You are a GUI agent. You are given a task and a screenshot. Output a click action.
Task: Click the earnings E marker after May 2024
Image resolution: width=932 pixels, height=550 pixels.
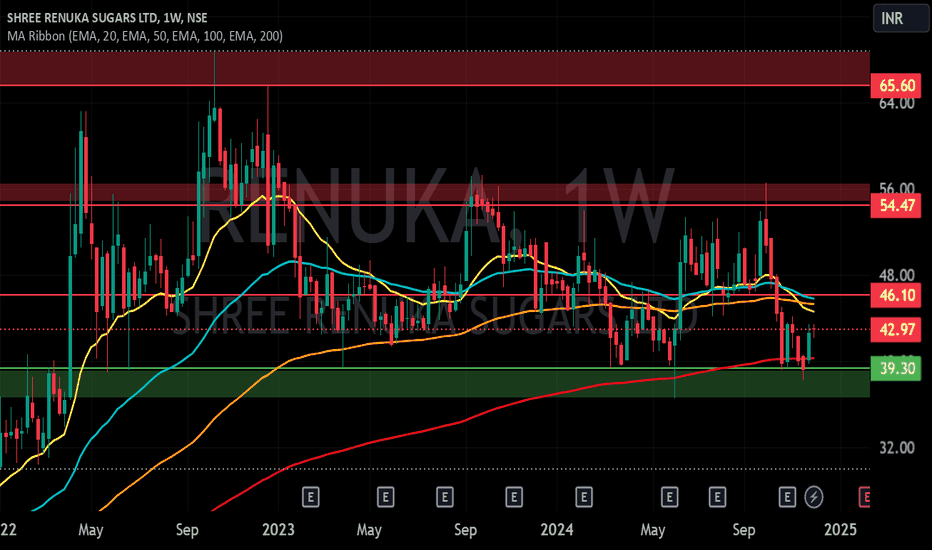click(670, 496)
